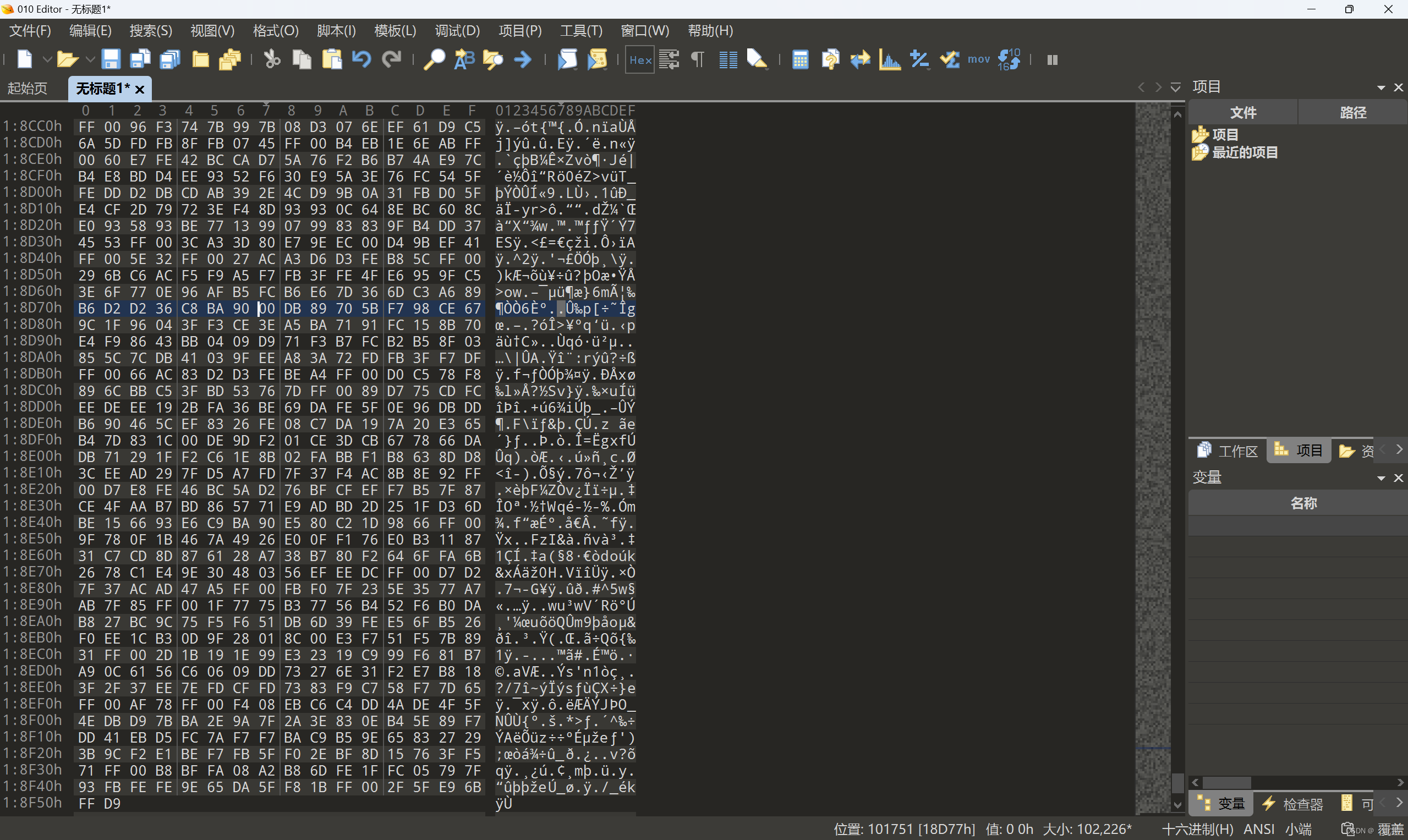This screenshot has height=840, width=1408.
Task: Open the 模板(L) menu
Action: (x=395, y=31)
